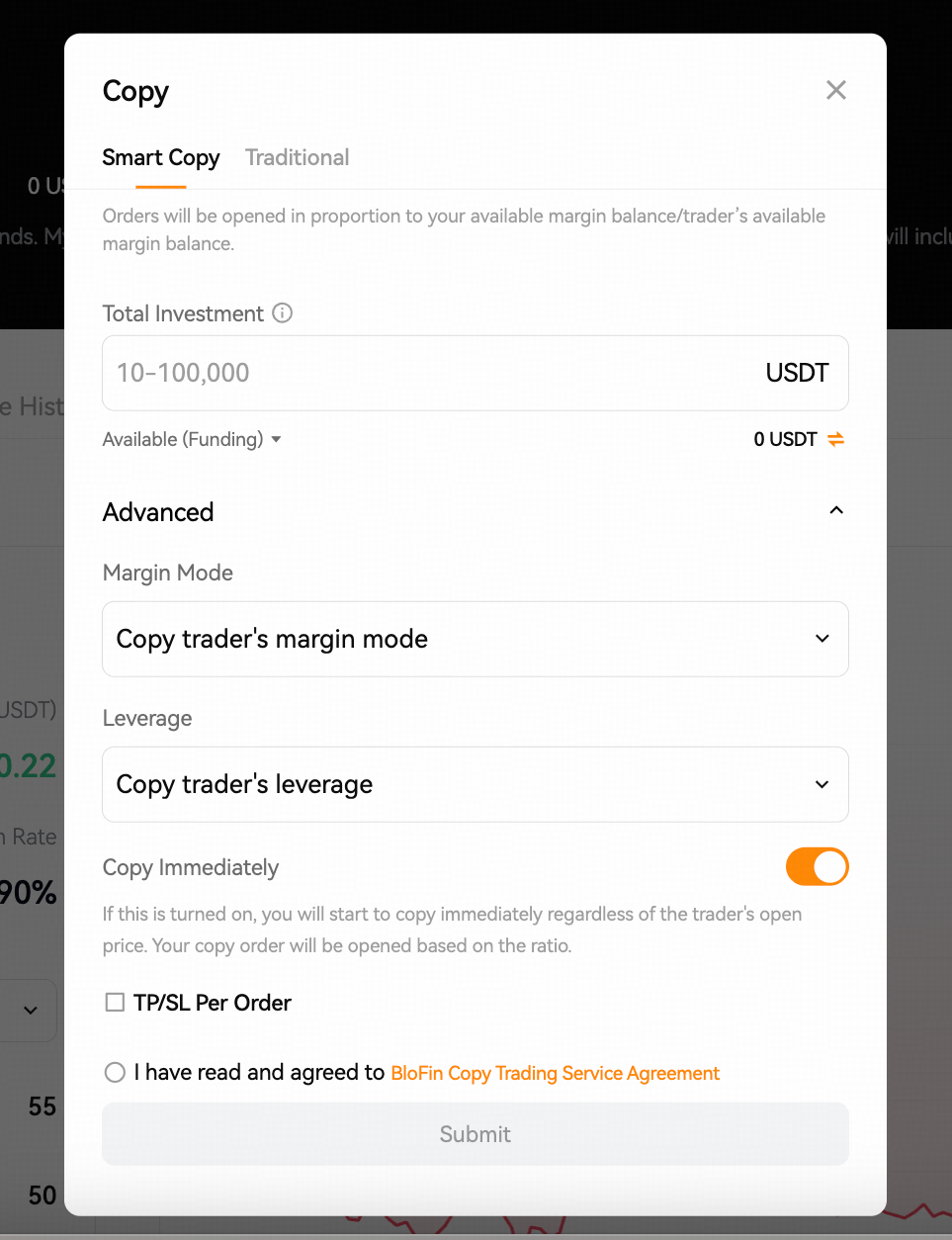Click the chevron arrow in Margin Mode field
The width and height of the screenshot is (952, 1240).
(822, 639)
